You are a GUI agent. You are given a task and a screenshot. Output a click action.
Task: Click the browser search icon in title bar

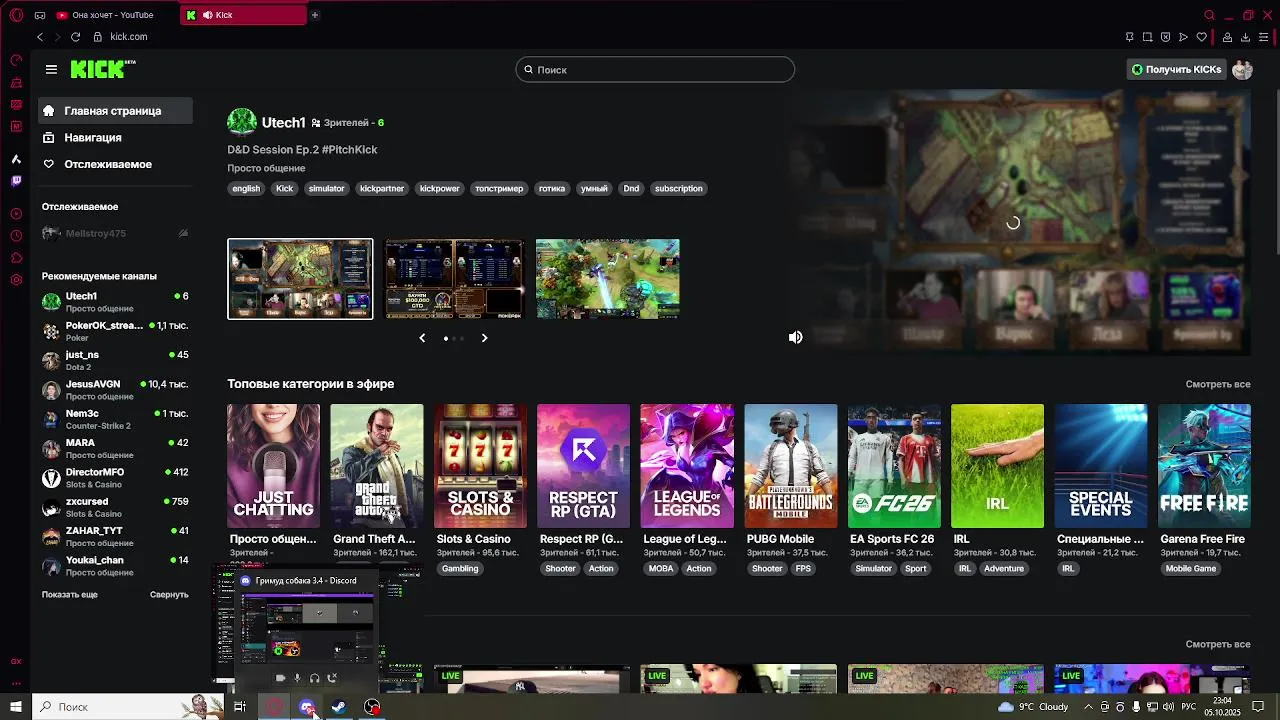(1209, 15)
